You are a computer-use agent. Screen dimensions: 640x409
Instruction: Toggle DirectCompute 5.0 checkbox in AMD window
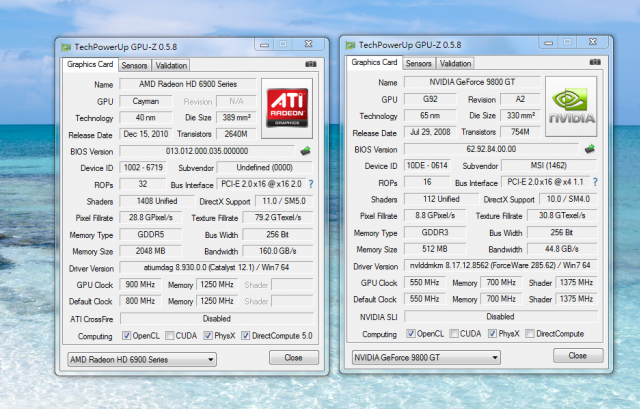click(245, 336)
